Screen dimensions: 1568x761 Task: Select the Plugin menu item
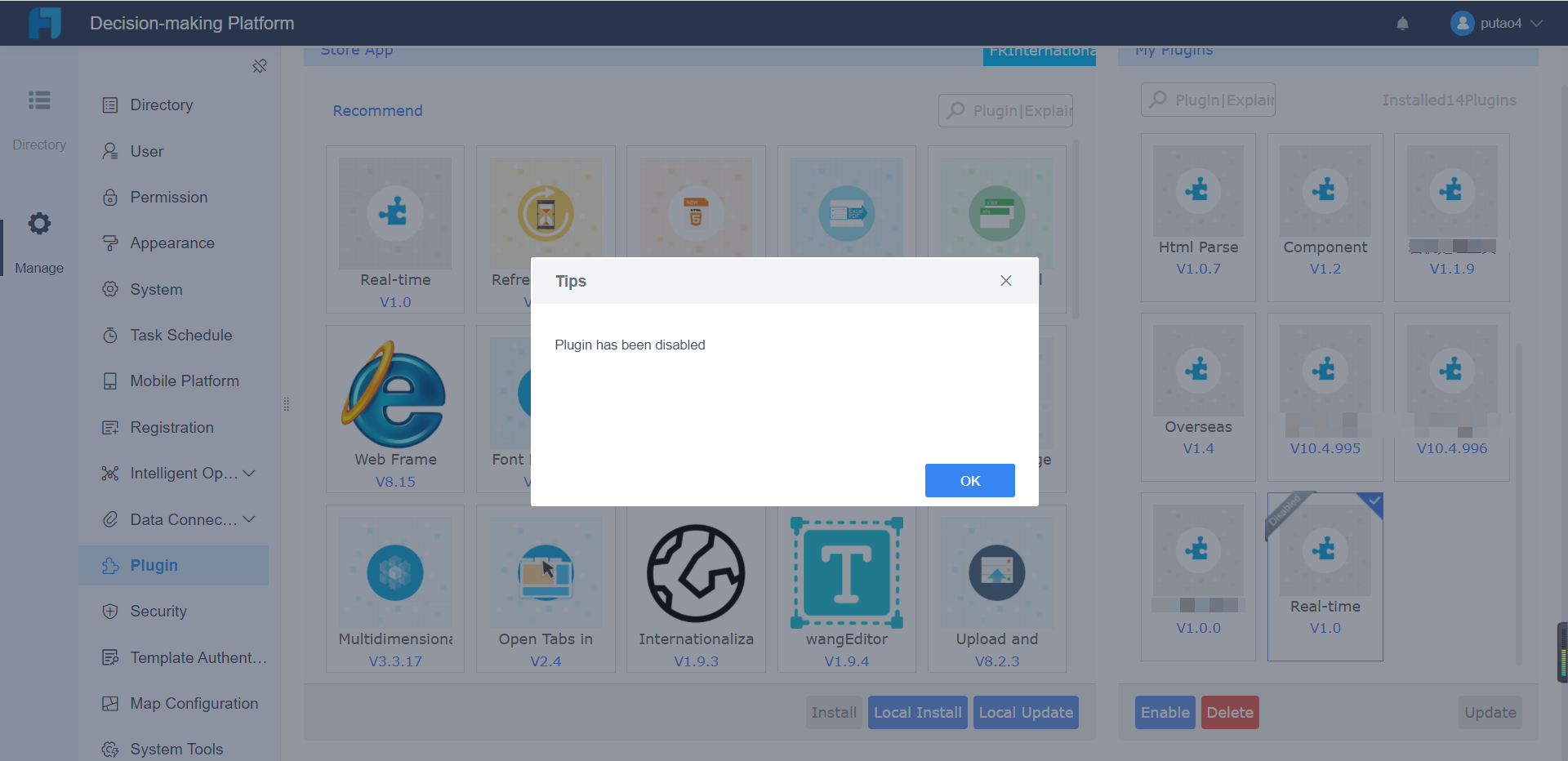pos(173,565)
